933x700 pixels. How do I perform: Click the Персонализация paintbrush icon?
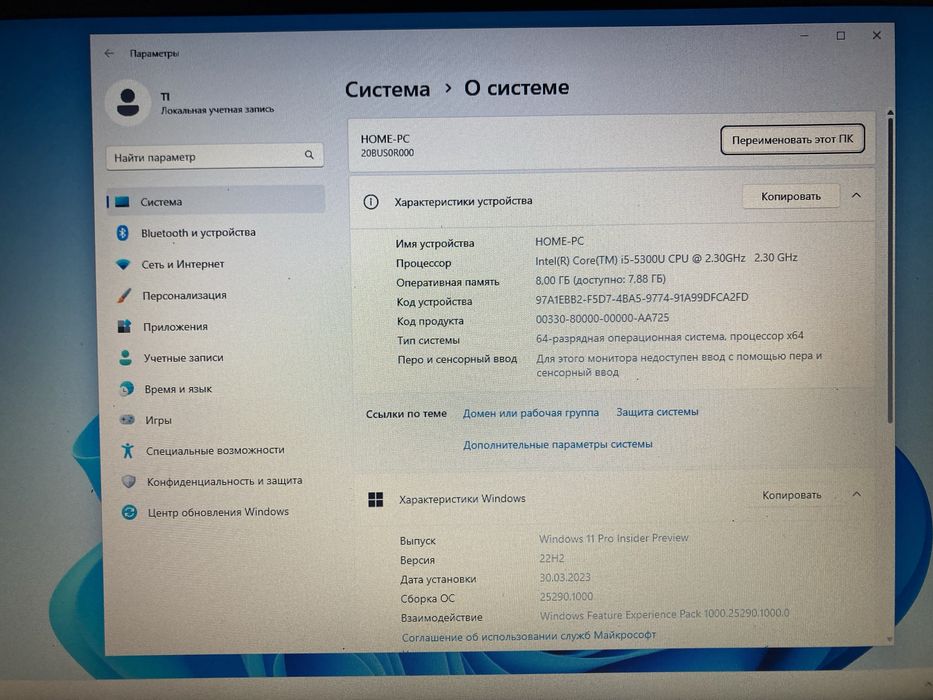coord(124,295)
